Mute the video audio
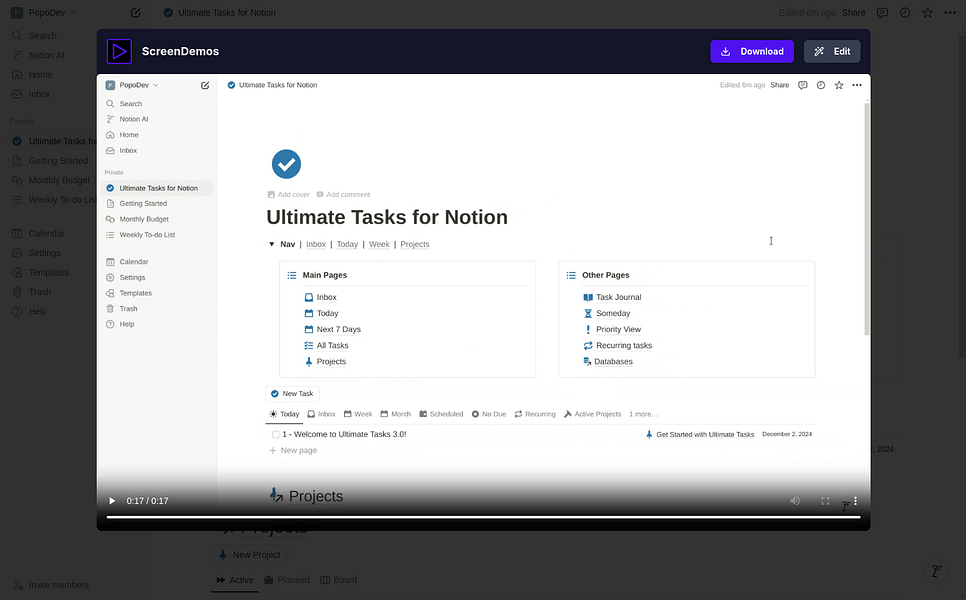 (x=794, y=500)
